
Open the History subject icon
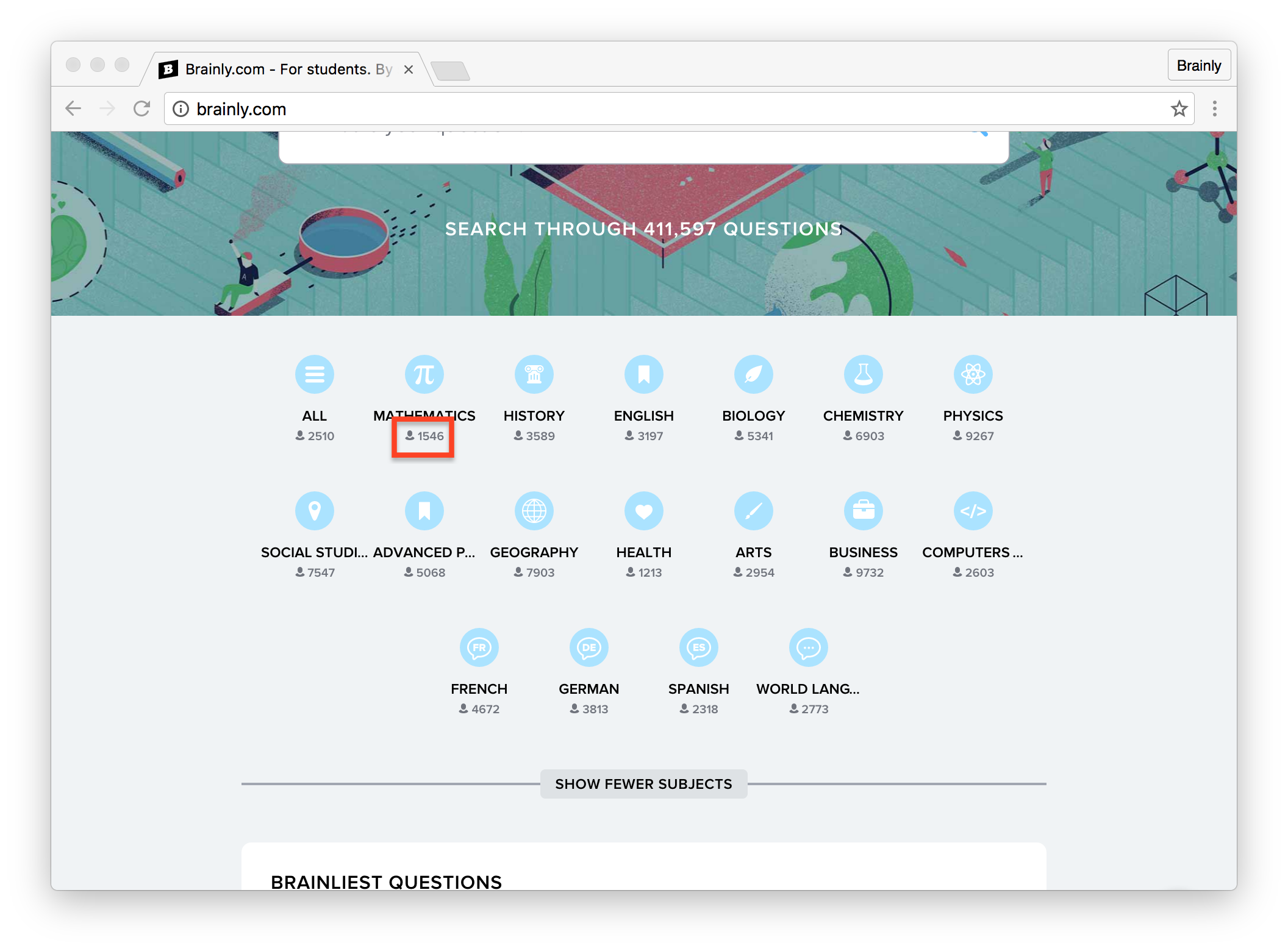(x=534, y=374)
